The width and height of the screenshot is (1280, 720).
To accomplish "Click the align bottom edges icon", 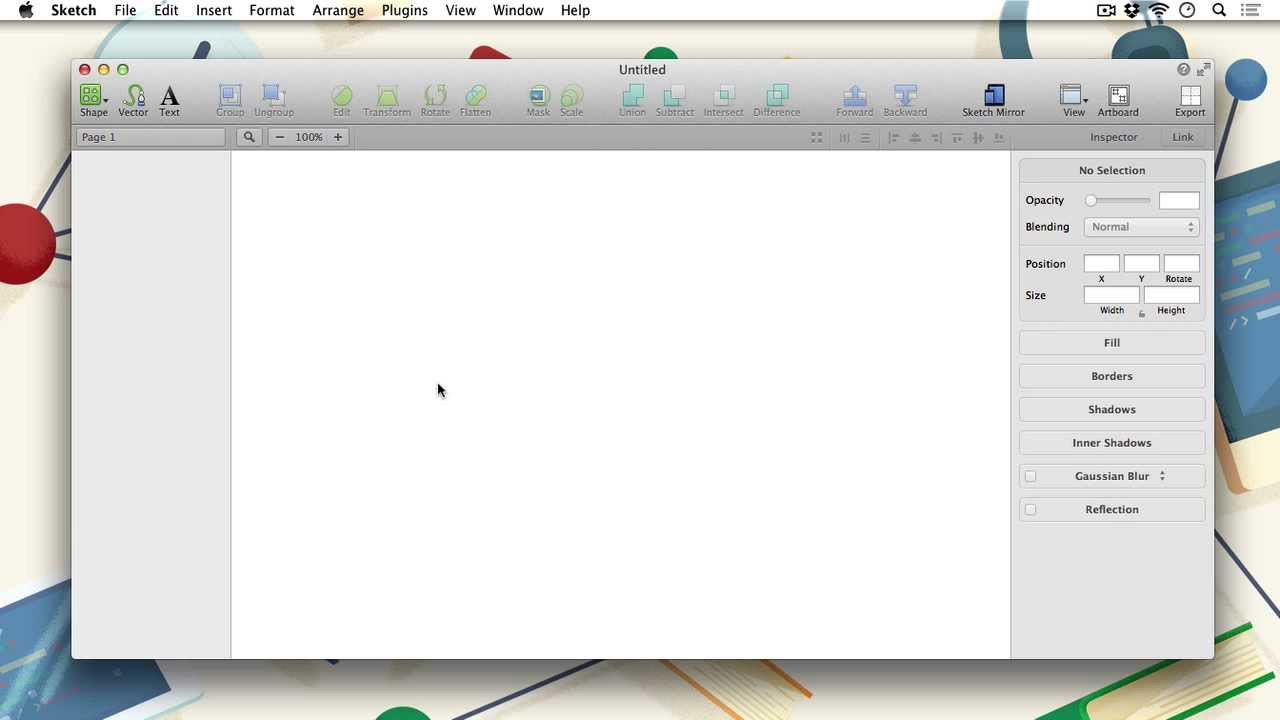I will (999, 137).
